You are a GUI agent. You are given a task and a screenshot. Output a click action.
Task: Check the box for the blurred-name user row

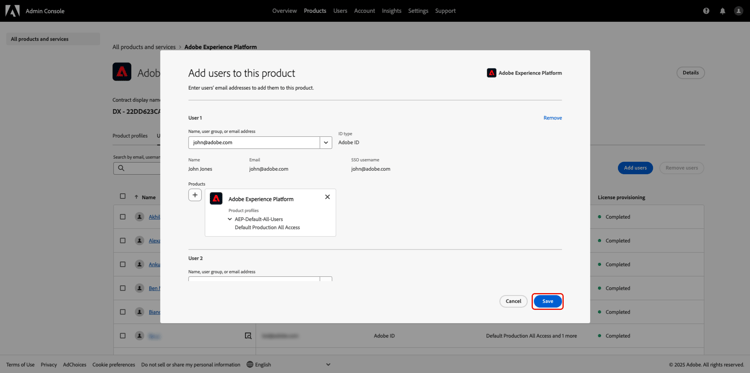pos(123,336)
